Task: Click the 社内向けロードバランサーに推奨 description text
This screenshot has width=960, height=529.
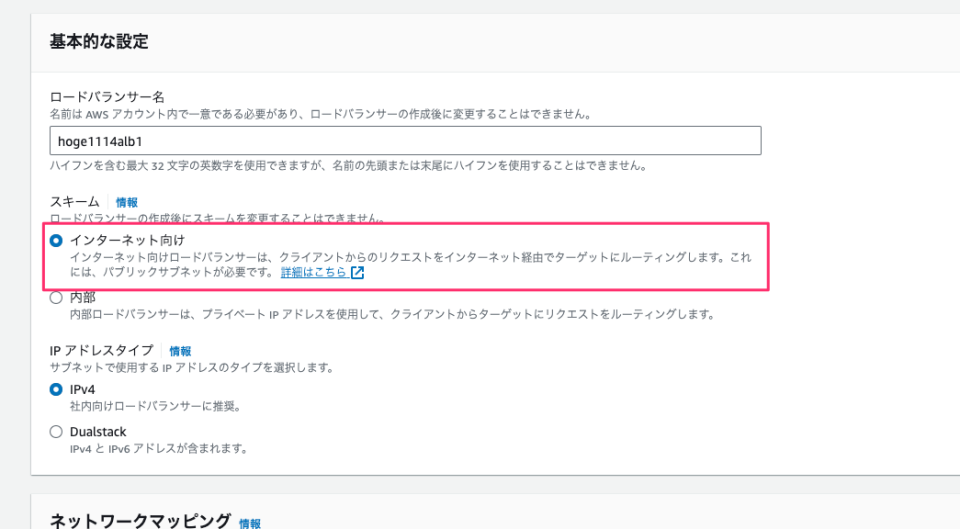Action: pos(156,407)
